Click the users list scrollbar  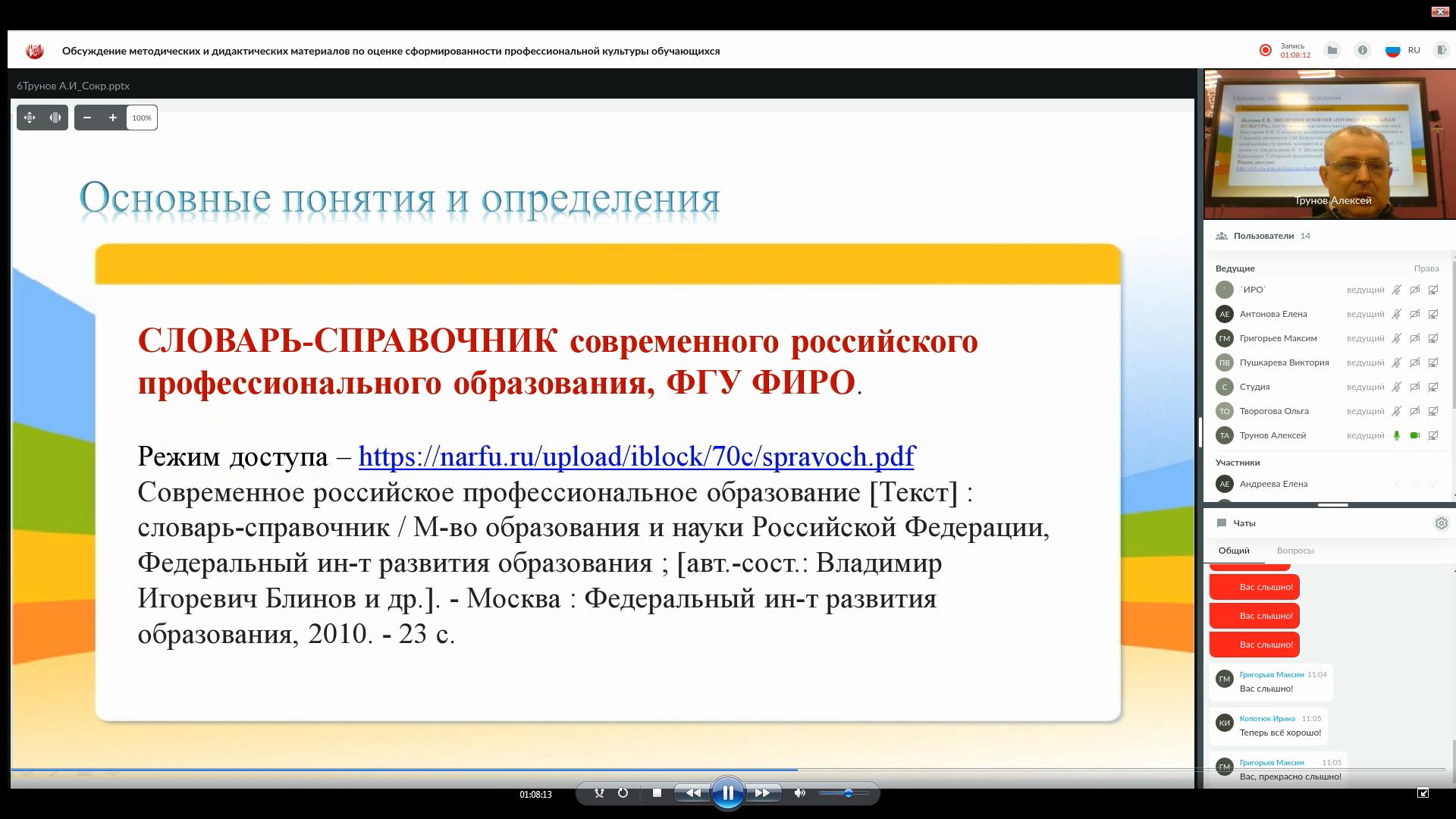coord(1454,334)
